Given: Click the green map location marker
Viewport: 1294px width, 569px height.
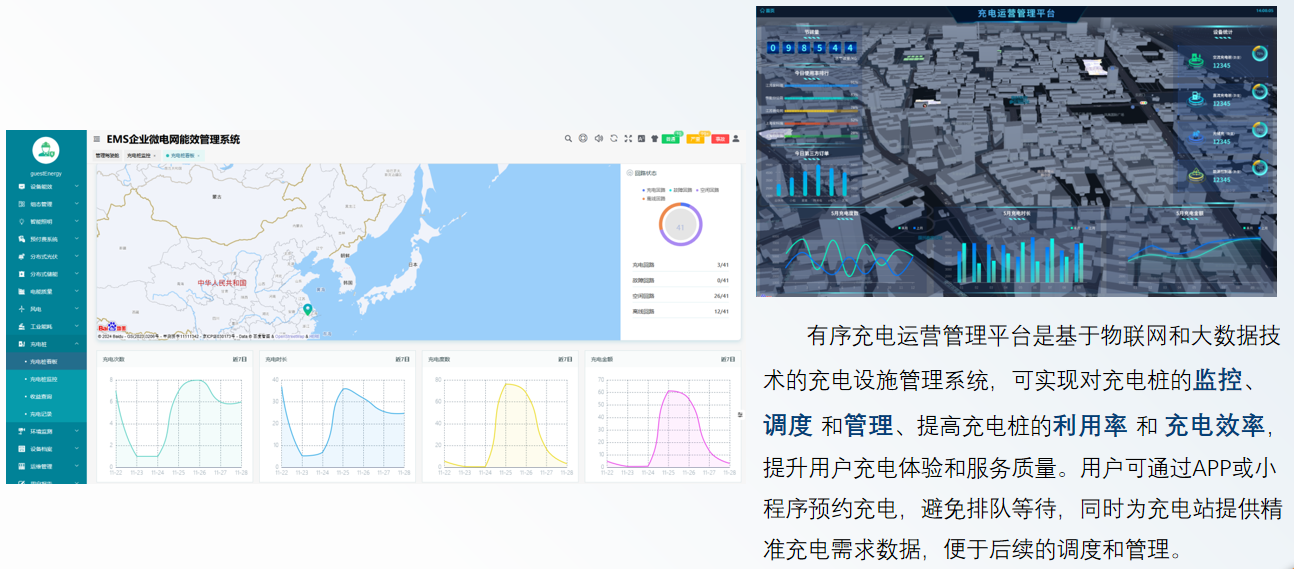Looking at the screenshot, I should click(x=308, y=310).
